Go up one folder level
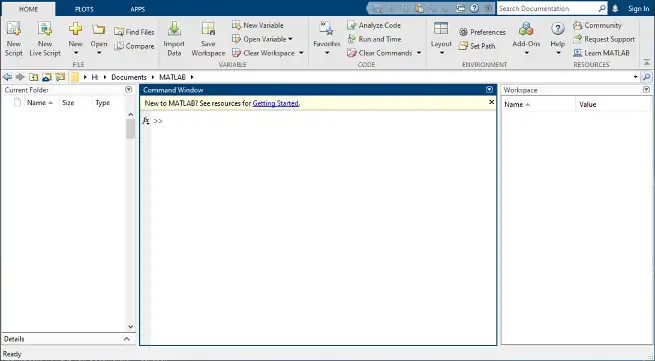The width and height of the screenshot is (655, 361). [33, 77]
